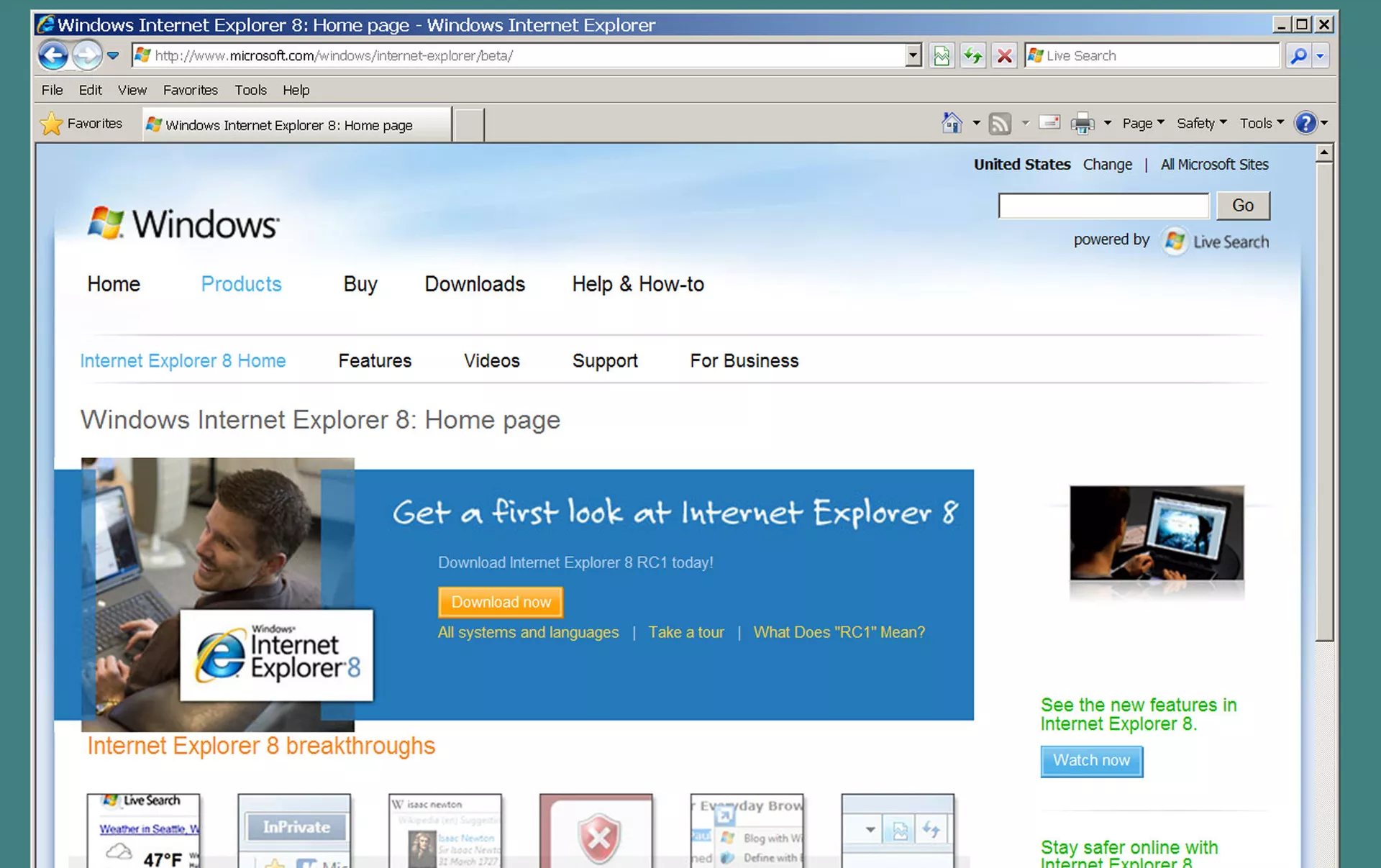This screenshot has height=868, width=1381.
Task: Open All systems and languages link
Action: tap(528, 632)
